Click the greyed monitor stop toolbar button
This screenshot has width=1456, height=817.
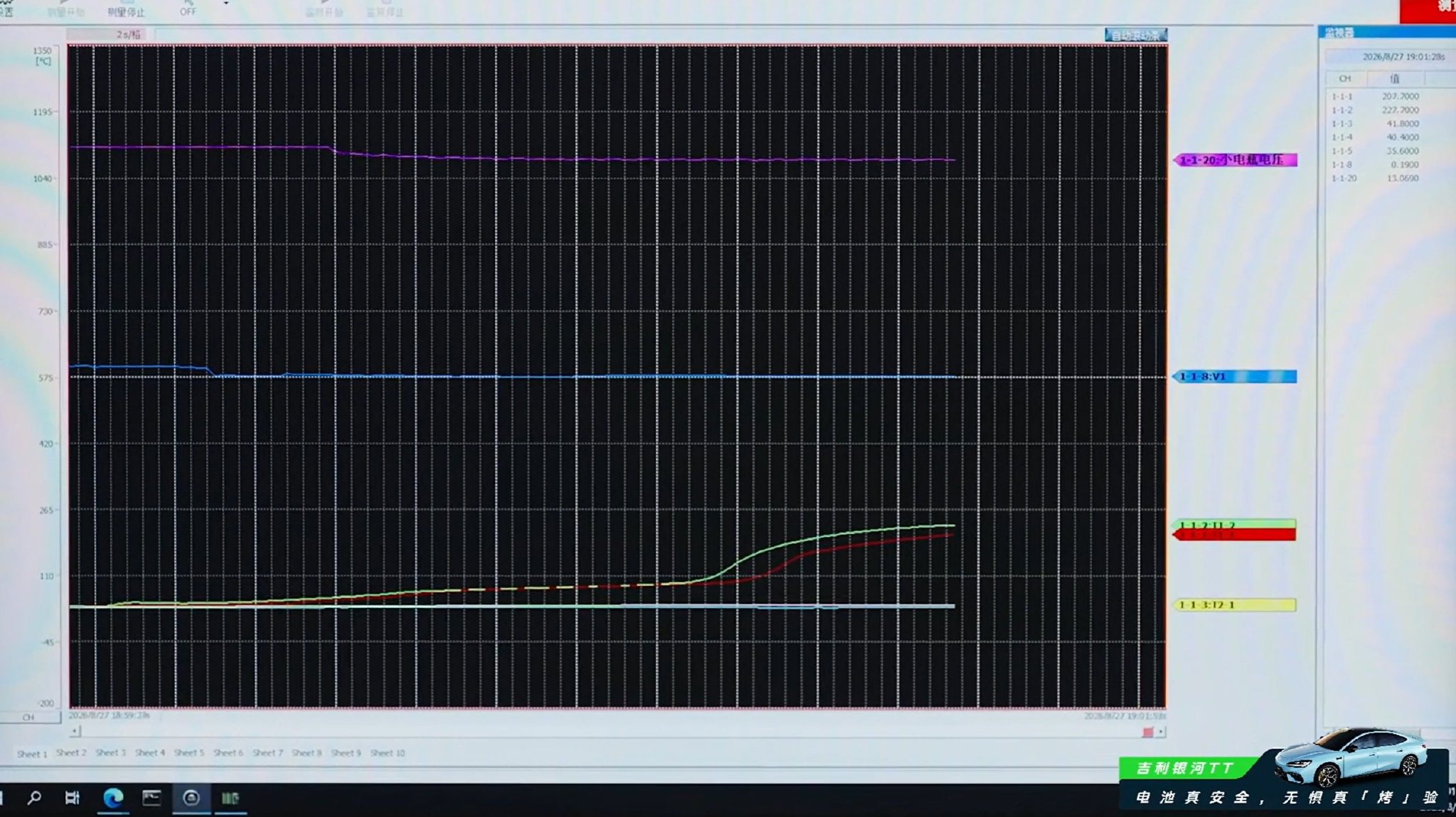tap(385, 9)
